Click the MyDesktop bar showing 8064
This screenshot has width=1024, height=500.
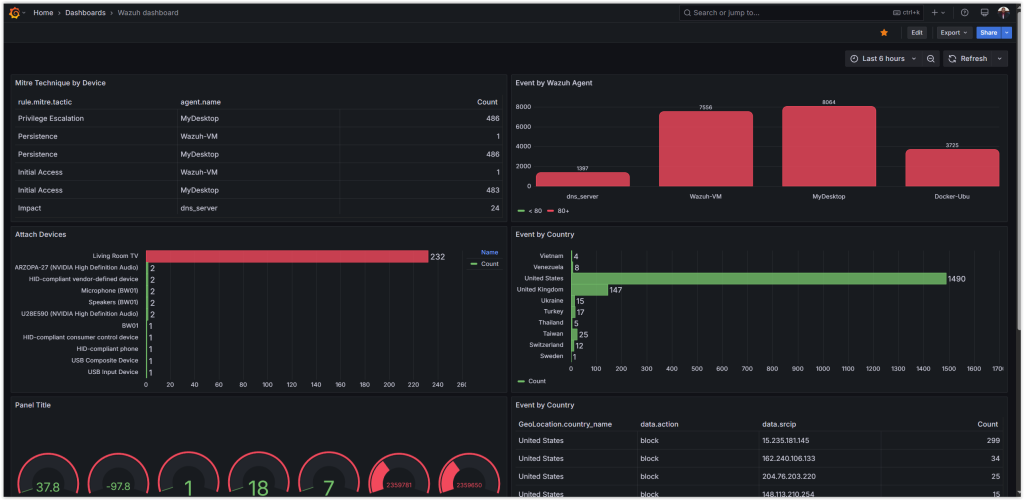[829, 146]
